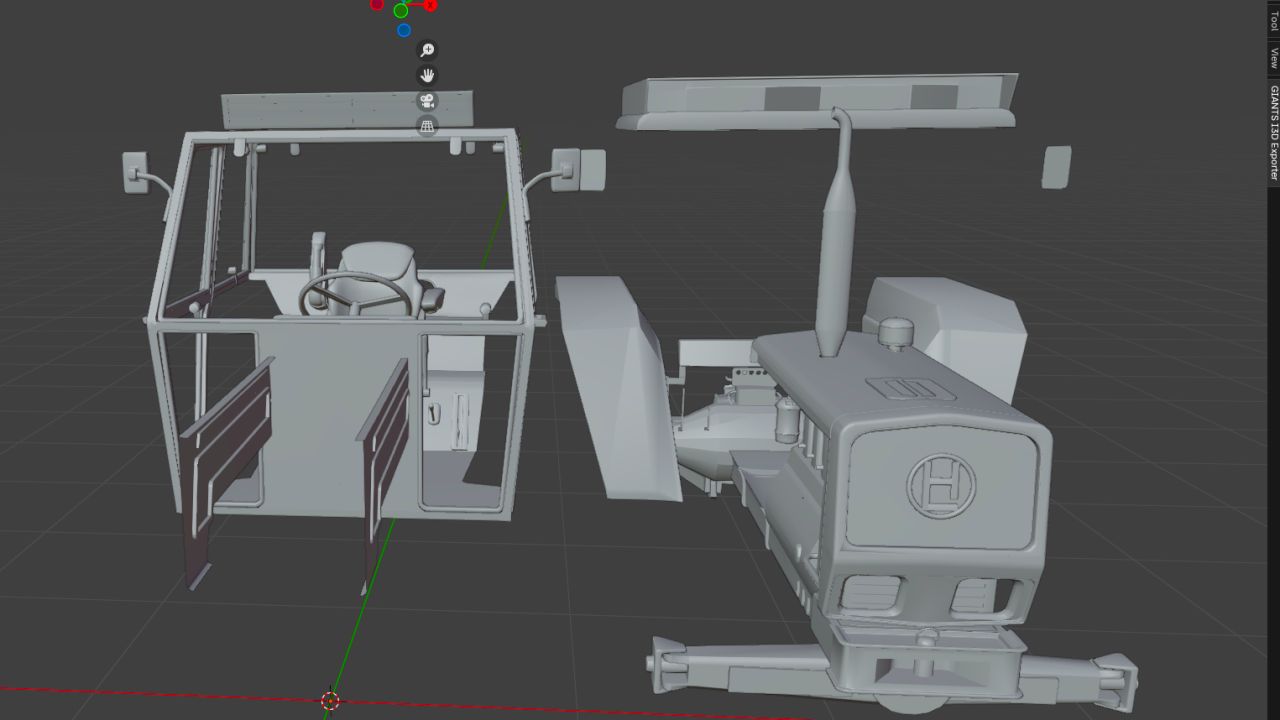The height and width of the screenshot is (720, 1280).
Task: Click the green Y axis gizmo circle
Action: [401, 10]
